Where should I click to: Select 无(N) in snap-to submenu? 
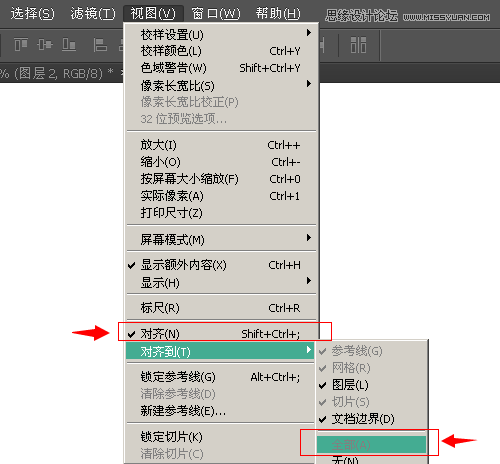[372, 459]
